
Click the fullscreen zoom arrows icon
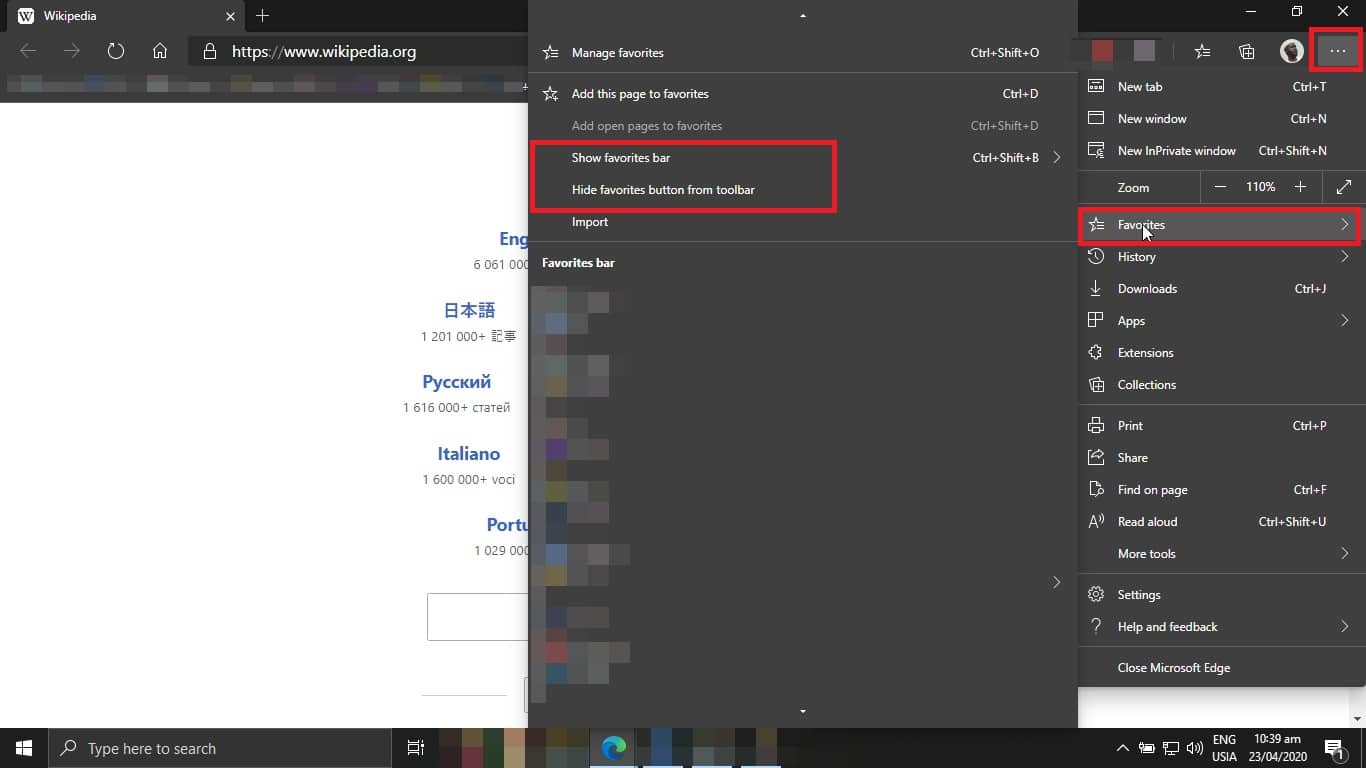[x=1344, y=187]
